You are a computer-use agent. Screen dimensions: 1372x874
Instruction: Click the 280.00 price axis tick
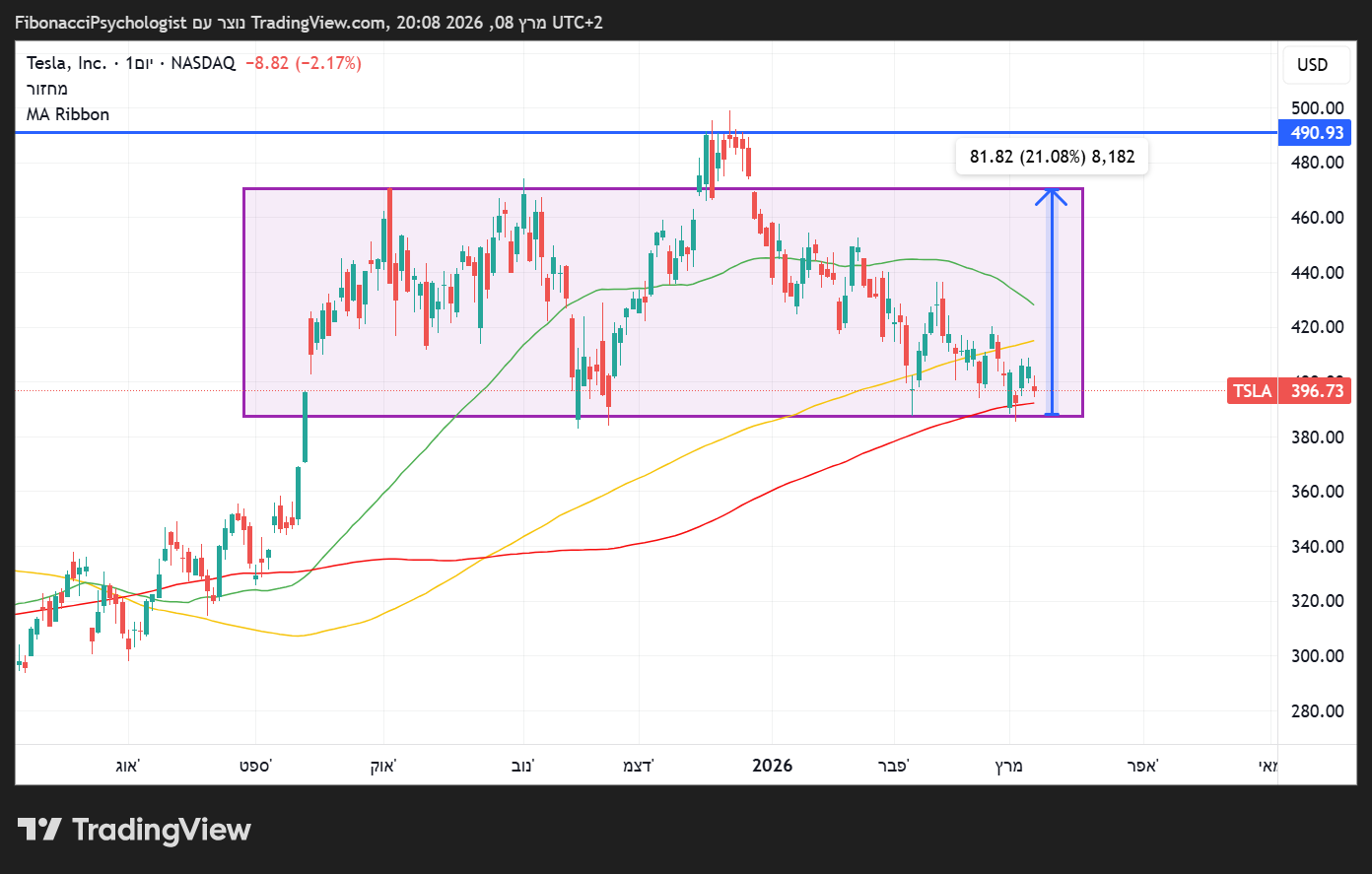tap(1318, 710)
